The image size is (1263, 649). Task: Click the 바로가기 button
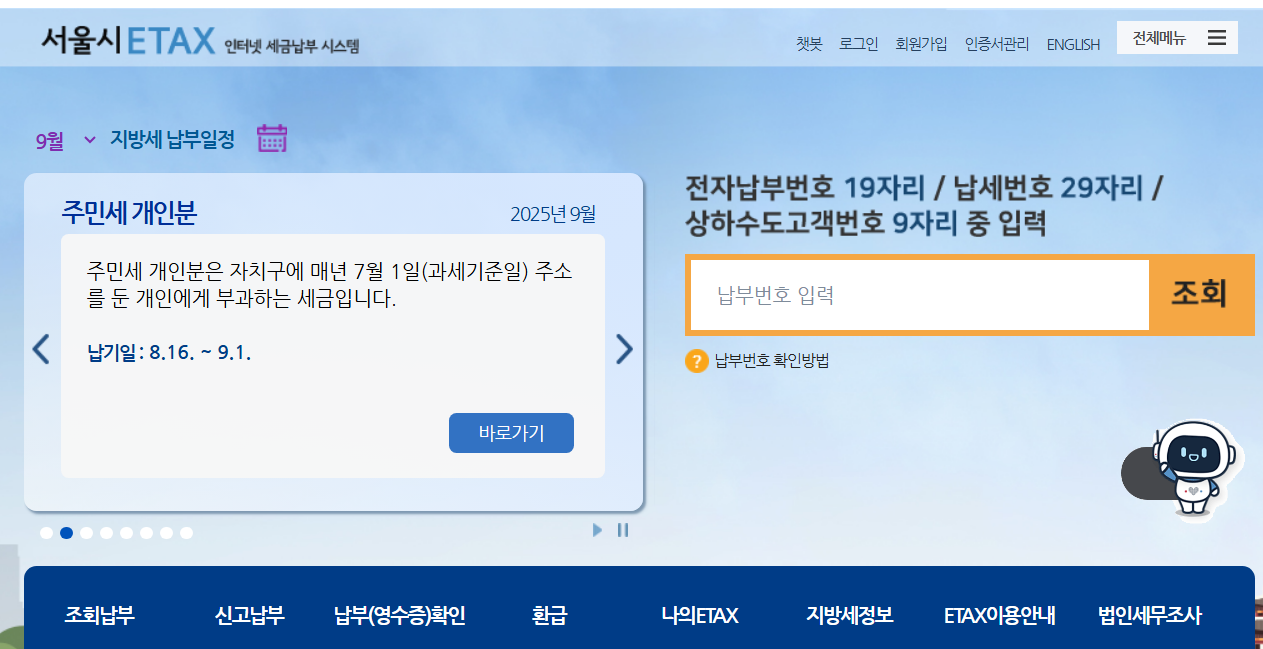click(511, 433)
